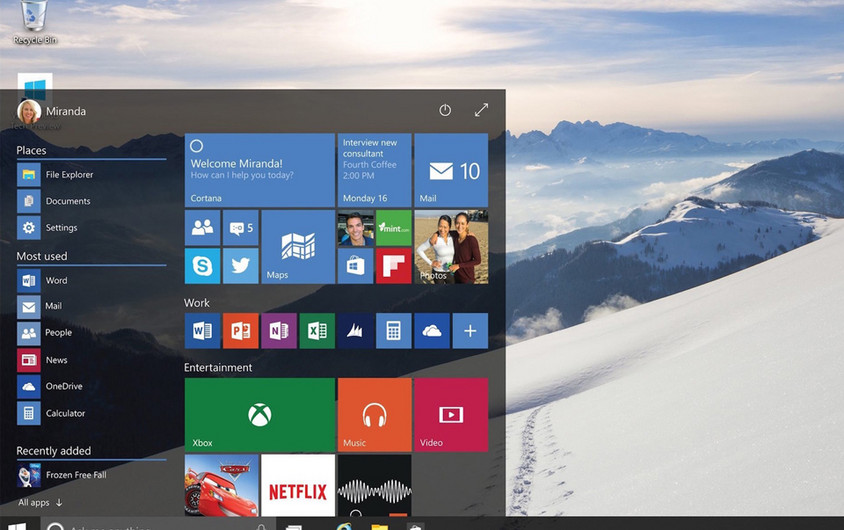The height and width of the screenshot is (530, 844).
Task: Launch the Word tile in Work group
Action: point(202,331)
